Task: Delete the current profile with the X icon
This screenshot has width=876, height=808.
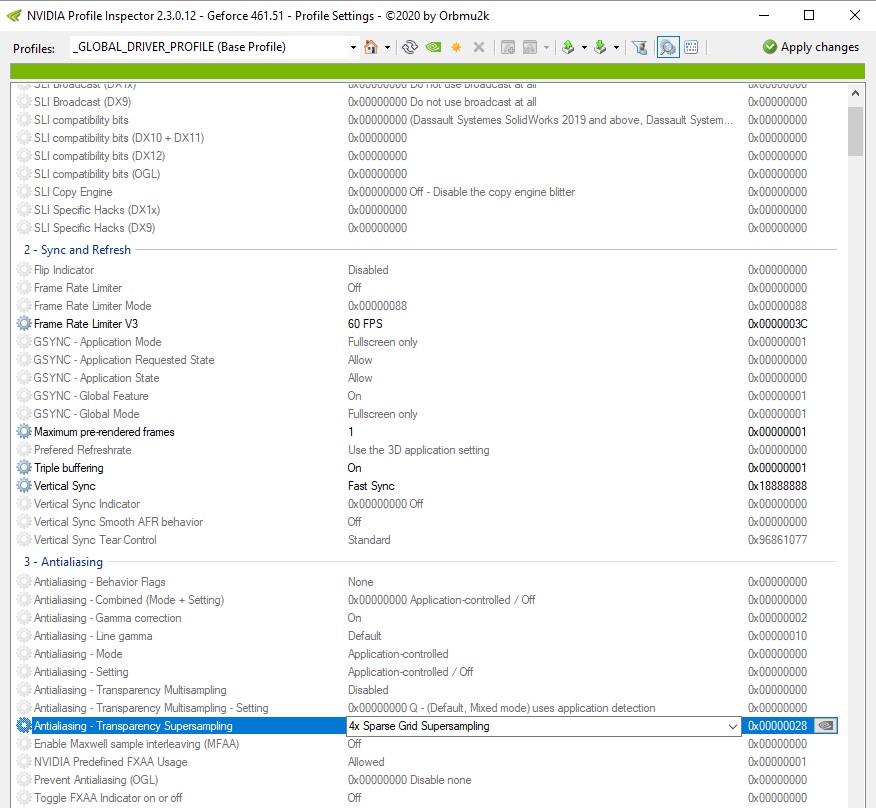Action: [479, 47]
